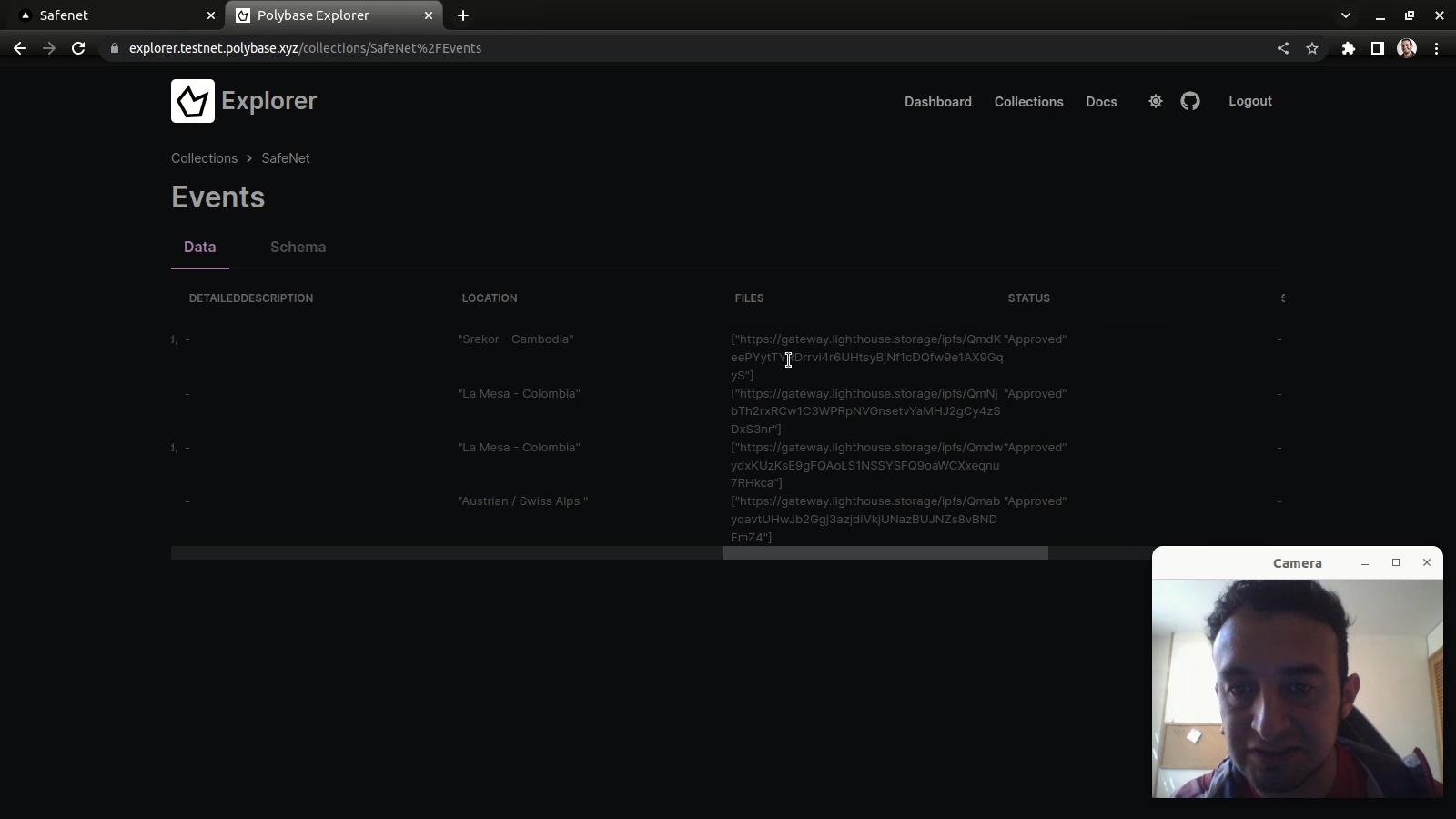This screenshot has height=819, width=1456.
Task: Click the horizontal table scrollbar thumb
Action: coord(885,553)
